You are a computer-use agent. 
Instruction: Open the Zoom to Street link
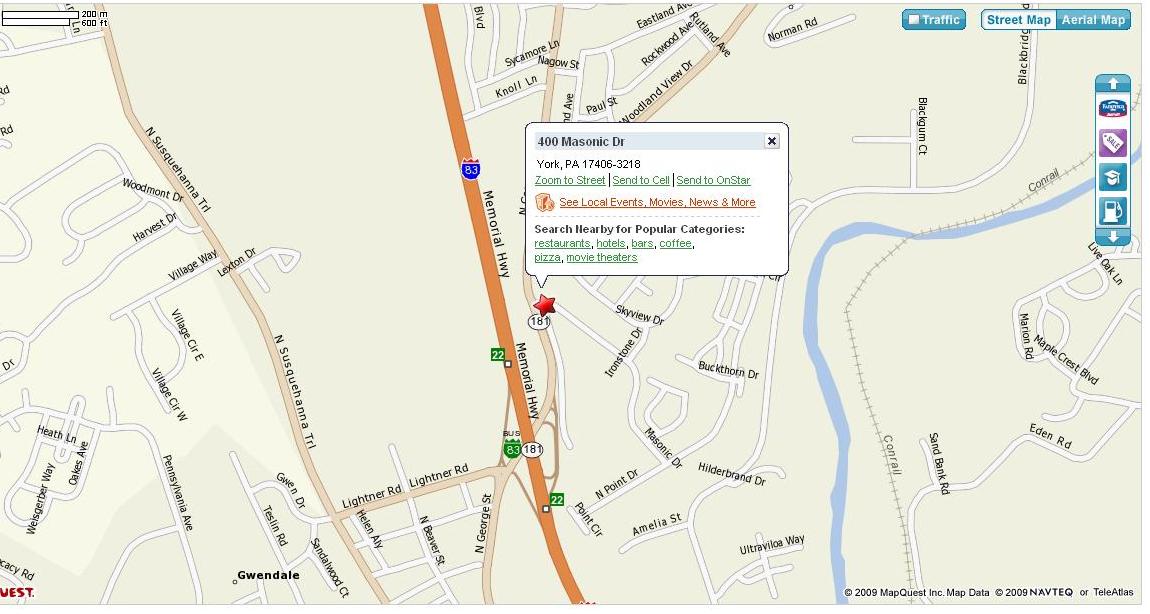click(x=570, y=180)
